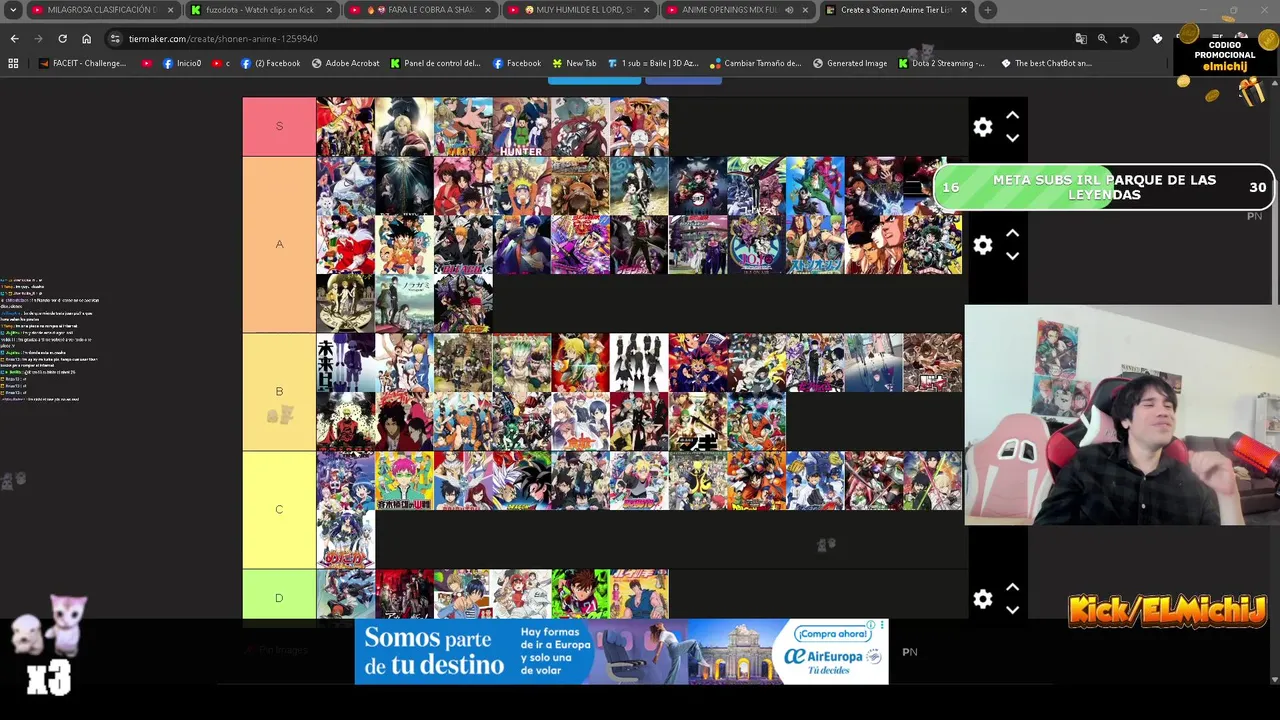
Task: Switch to fuzodota Watch clips on Kick tab
Action: pyautogui.click(x=260, y=10)
